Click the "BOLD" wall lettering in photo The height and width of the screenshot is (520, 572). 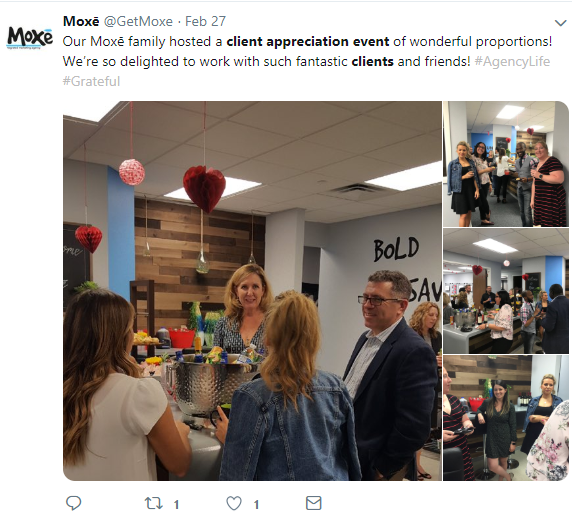tap(396, 249)
